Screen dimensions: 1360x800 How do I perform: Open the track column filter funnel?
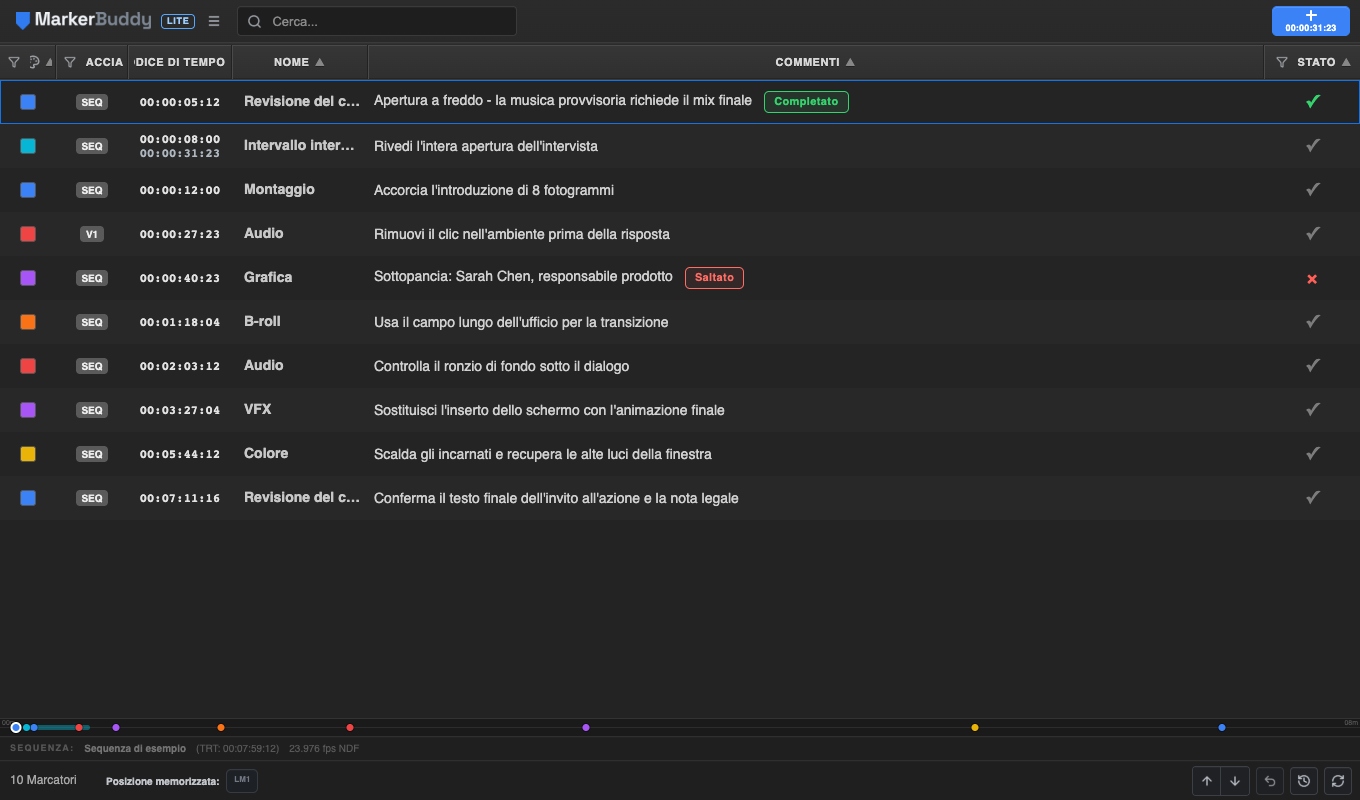tap(70, 62)
